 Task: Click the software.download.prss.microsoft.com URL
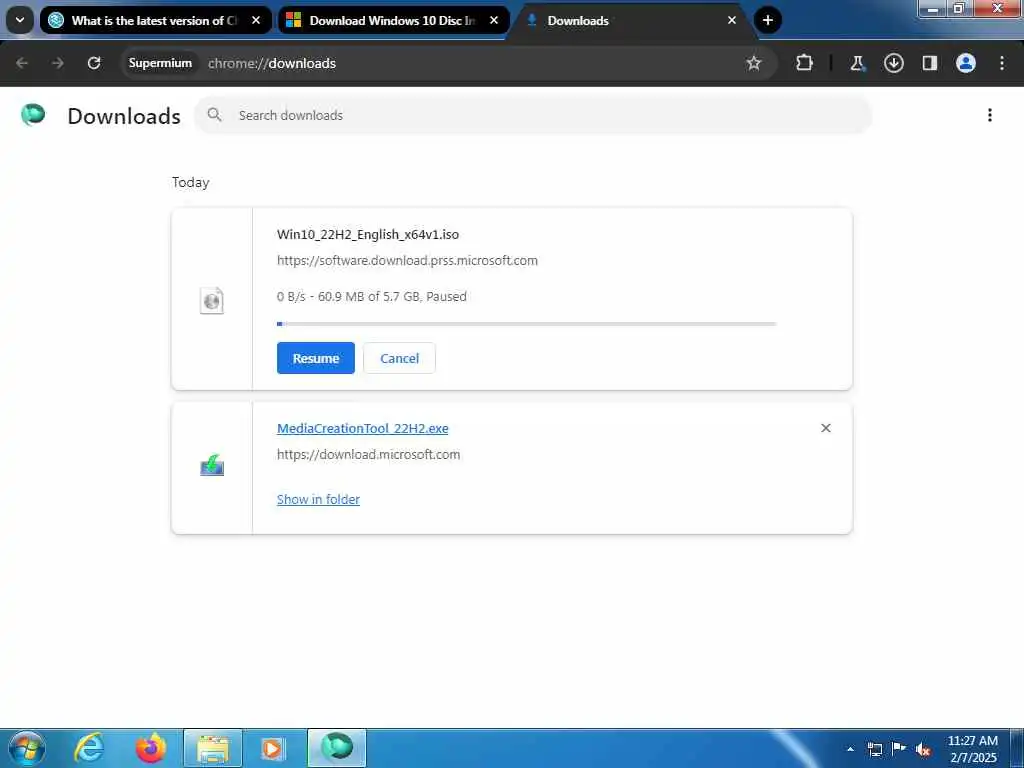pos(408,261)
